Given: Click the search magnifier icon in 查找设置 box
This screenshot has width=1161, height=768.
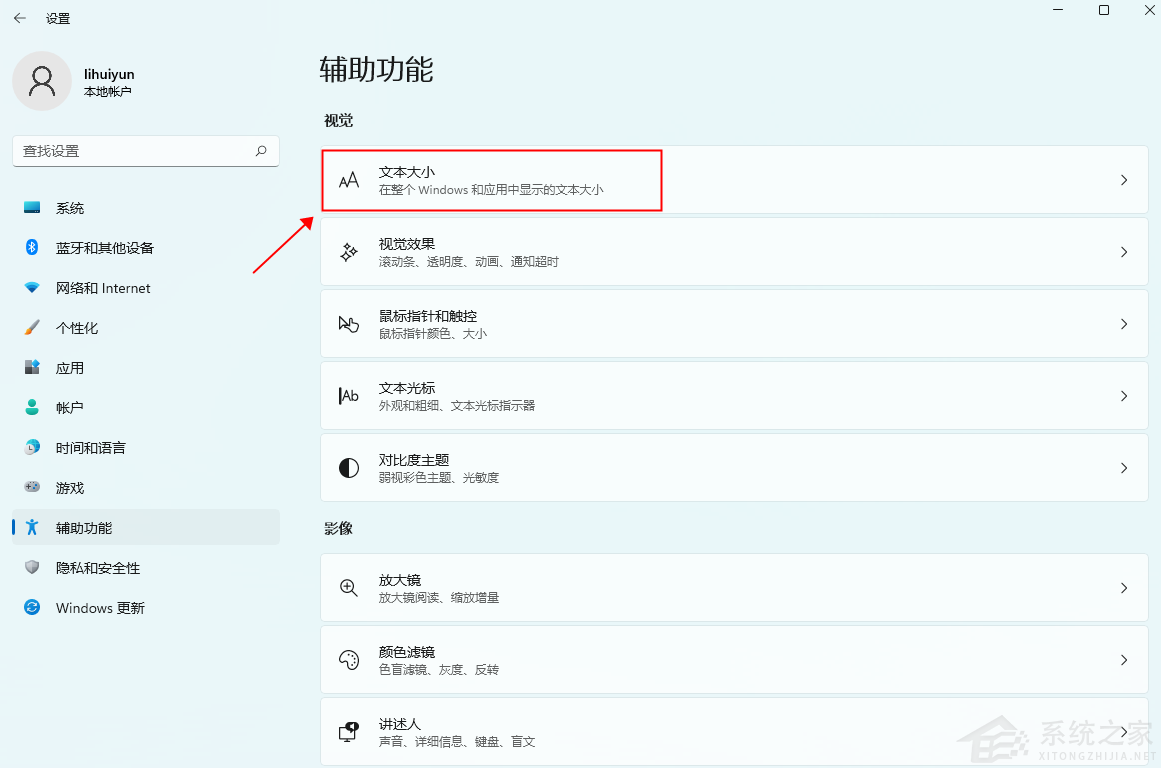Looking at the screenshot, I should pos(261,151).
